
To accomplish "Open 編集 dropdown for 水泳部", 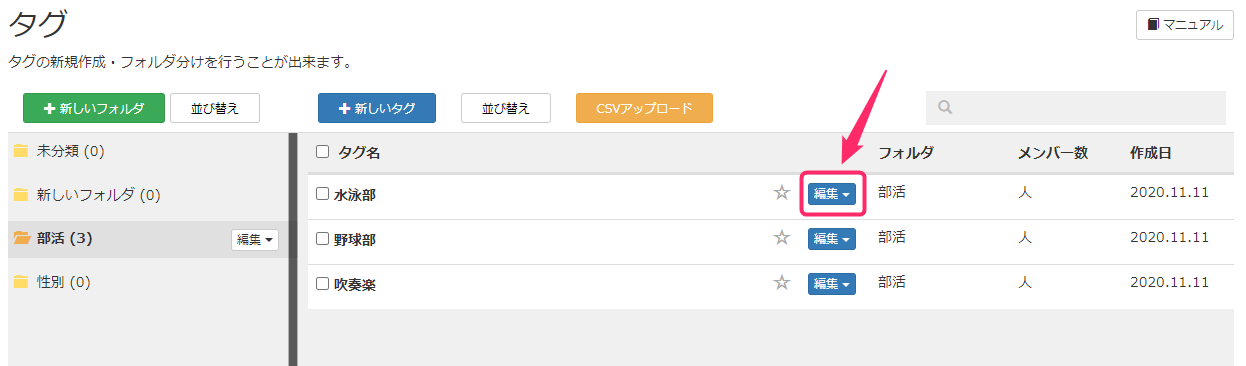I will pos(832,194).
